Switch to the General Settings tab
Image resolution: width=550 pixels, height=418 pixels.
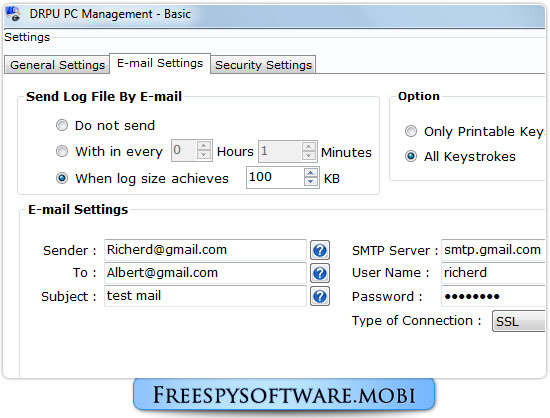tap(57, 65)
